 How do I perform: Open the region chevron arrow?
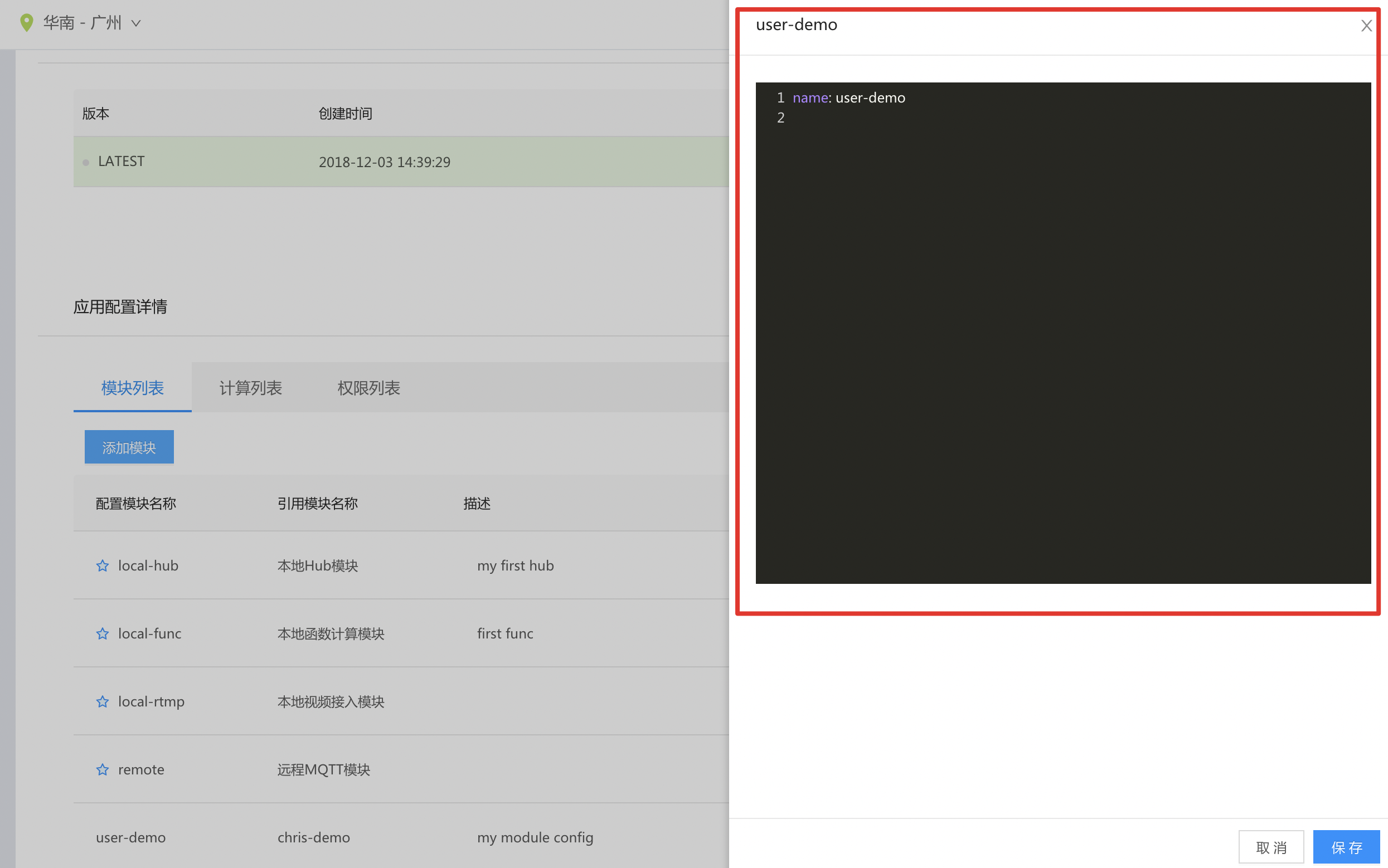pos(136,23)
